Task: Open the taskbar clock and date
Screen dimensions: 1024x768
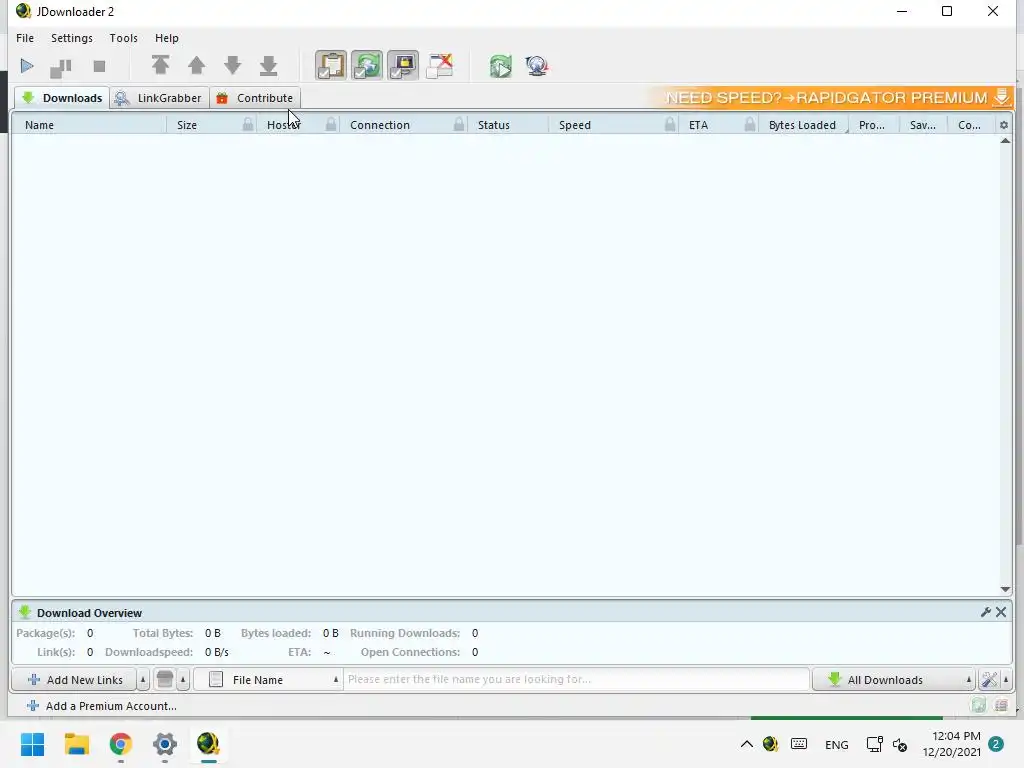Action: [x=951, y=744]
